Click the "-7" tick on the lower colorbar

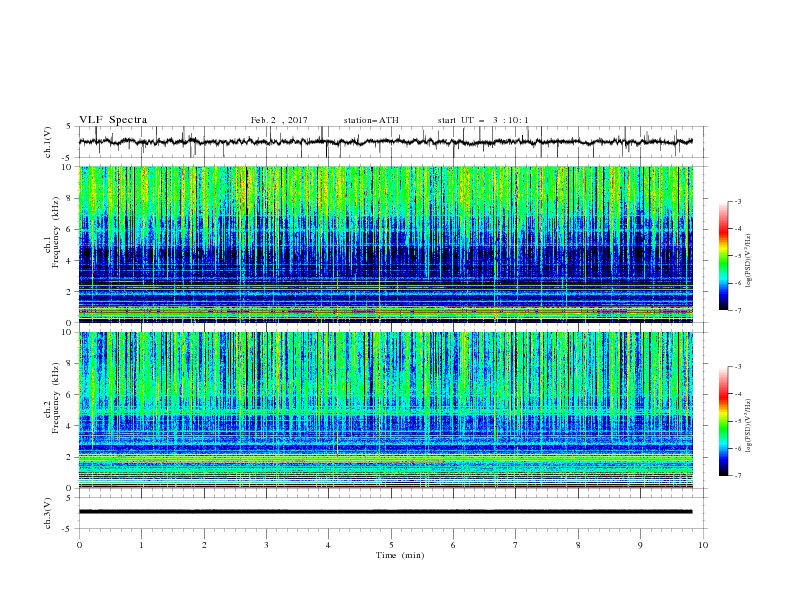click(x=737, y=475)
